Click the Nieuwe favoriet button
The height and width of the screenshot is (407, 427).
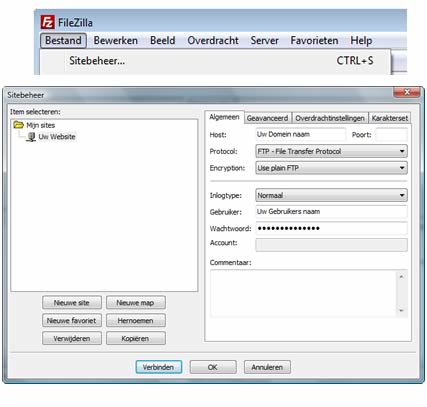click(x=72, y=321)
